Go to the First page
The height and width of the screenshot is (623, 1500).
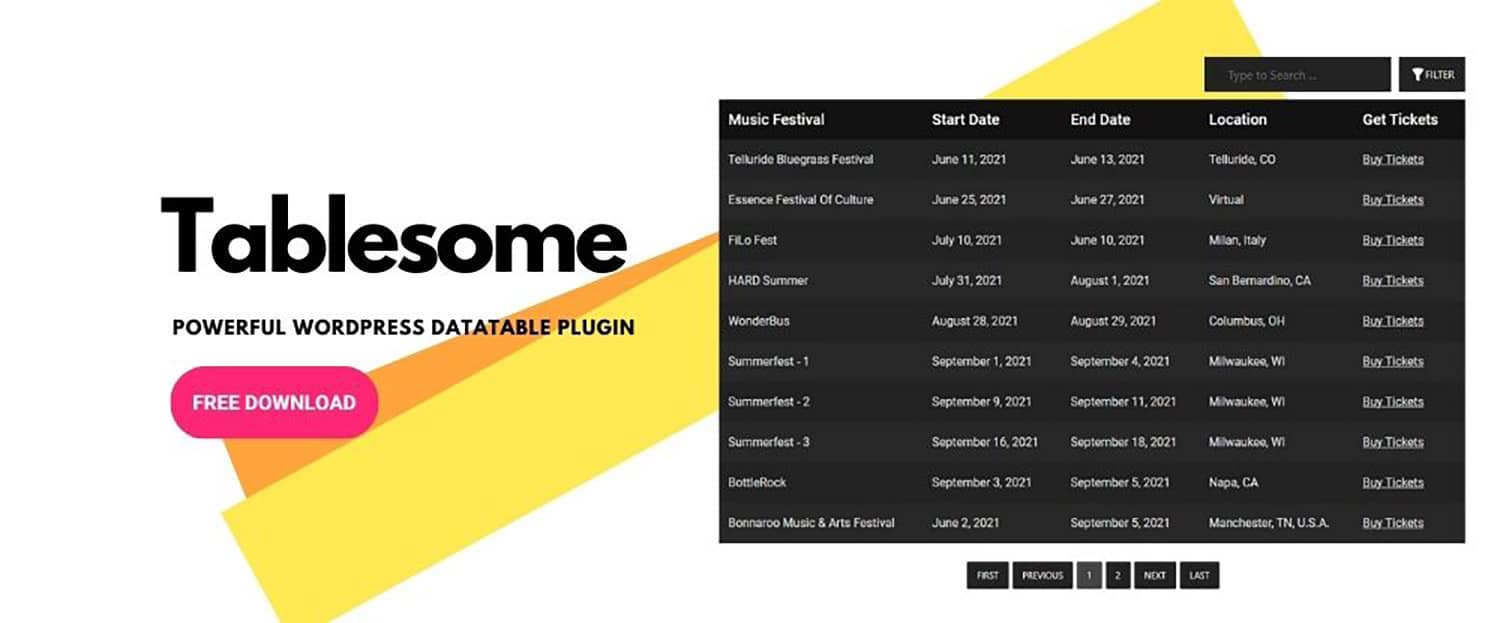tap(987, 575)
